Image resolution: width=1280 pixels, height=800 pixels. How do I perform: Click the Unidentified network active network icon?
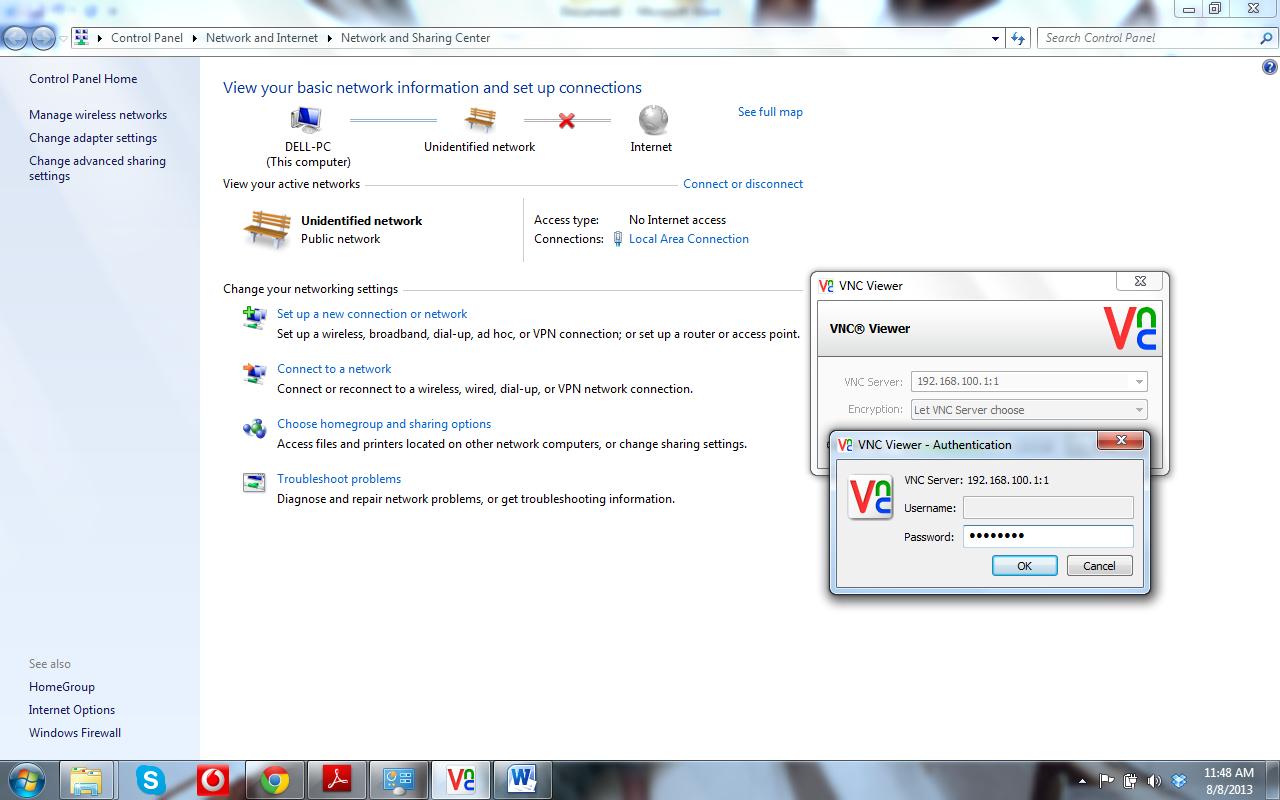[x=267, y=229]
